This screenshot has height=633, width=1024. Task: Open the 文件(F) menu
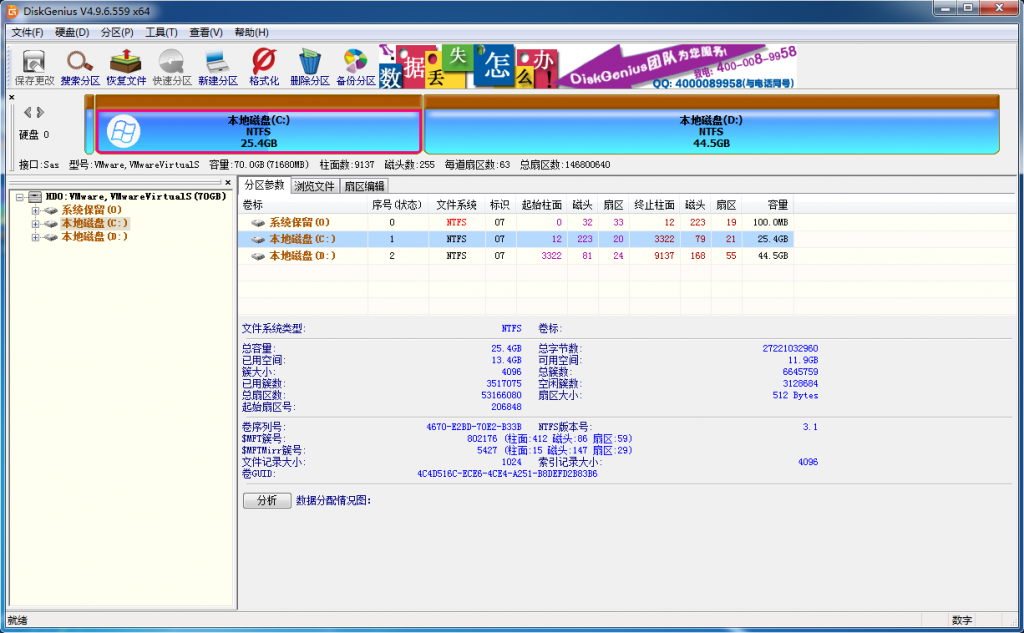pos(27,33)
